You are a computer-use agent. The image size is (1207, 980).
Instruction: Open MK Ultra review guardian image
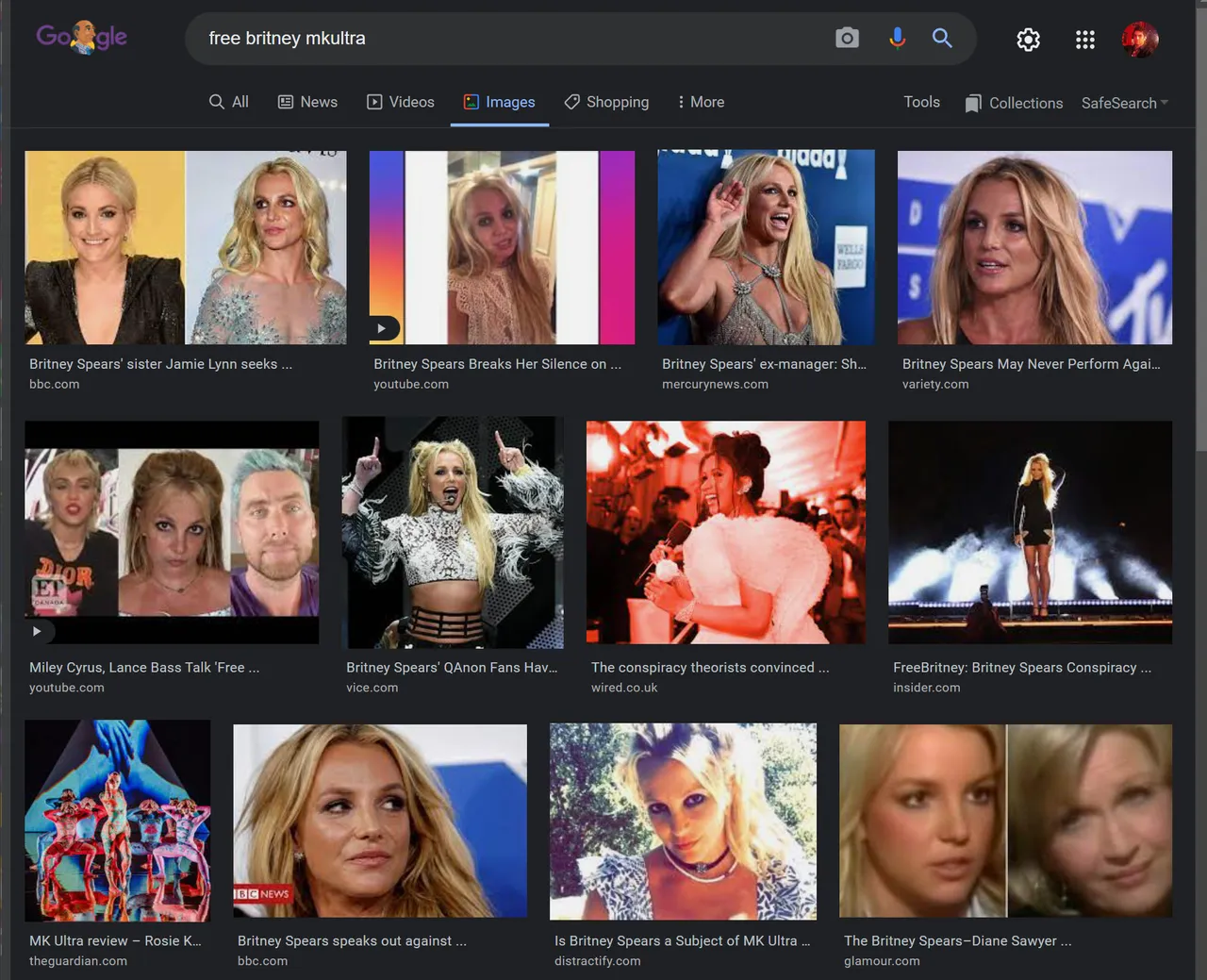[x=118, y=821]
